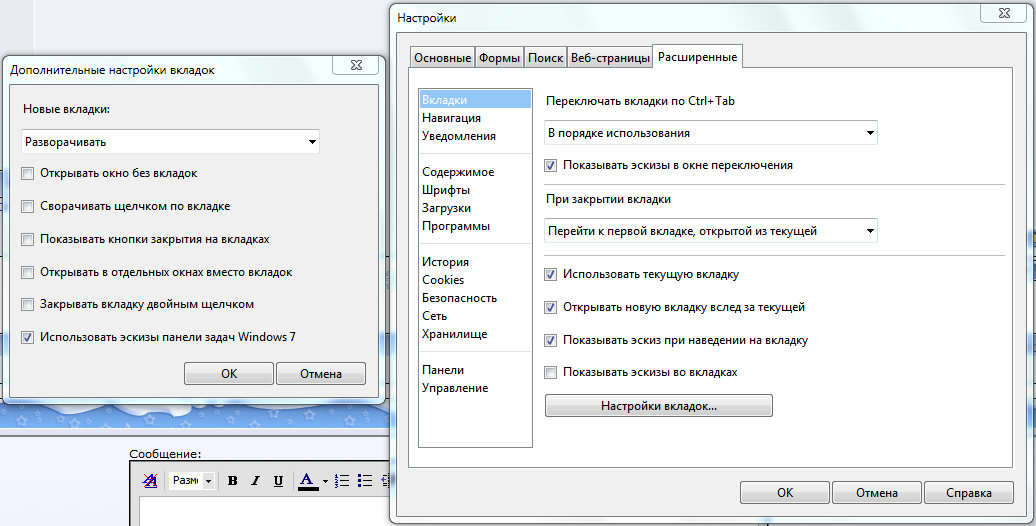Switch to the "Формы" tab

click(499, 57)
